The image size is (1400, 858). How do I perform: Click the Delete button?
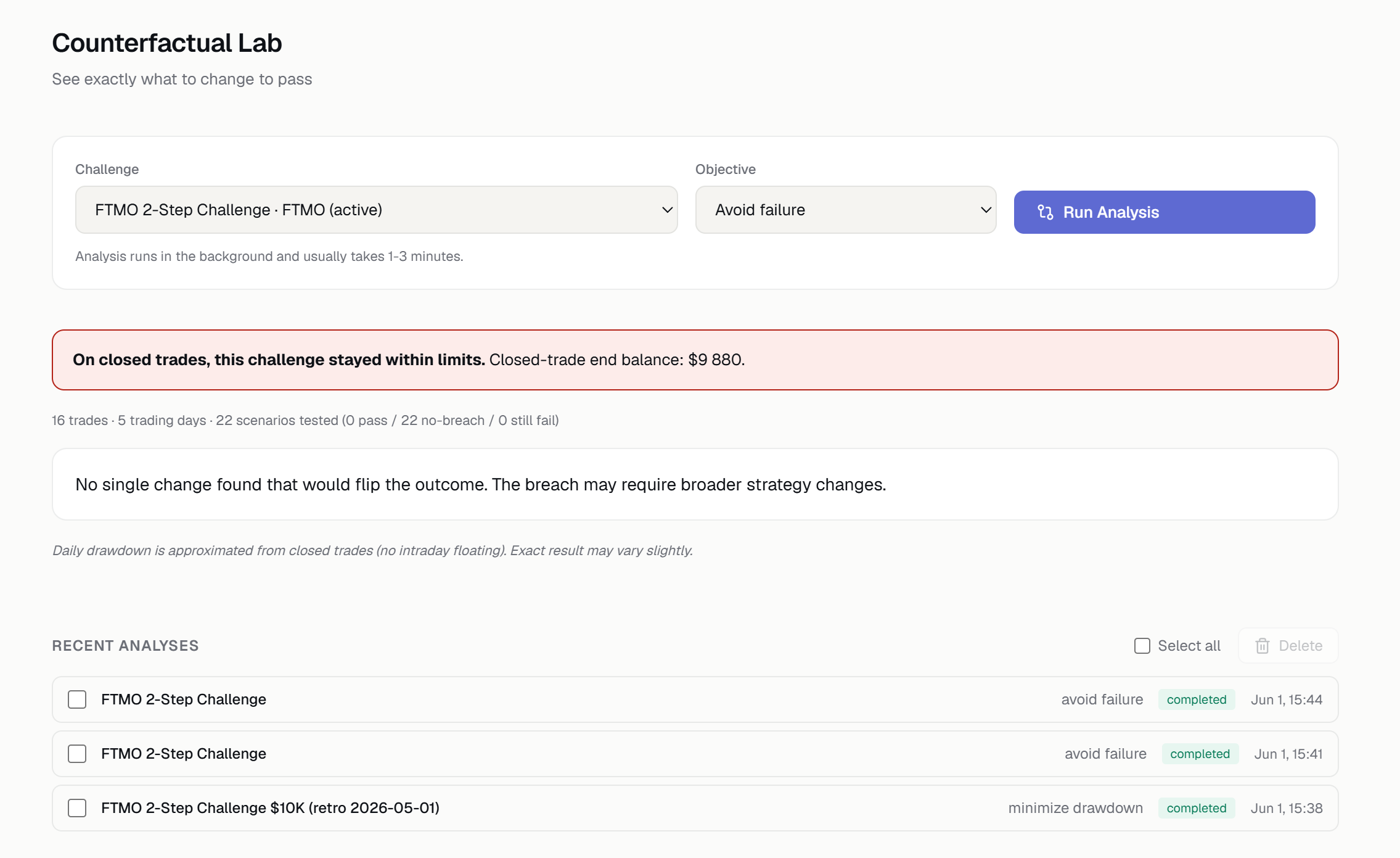pyautogui.click(x=1288, y=646)
